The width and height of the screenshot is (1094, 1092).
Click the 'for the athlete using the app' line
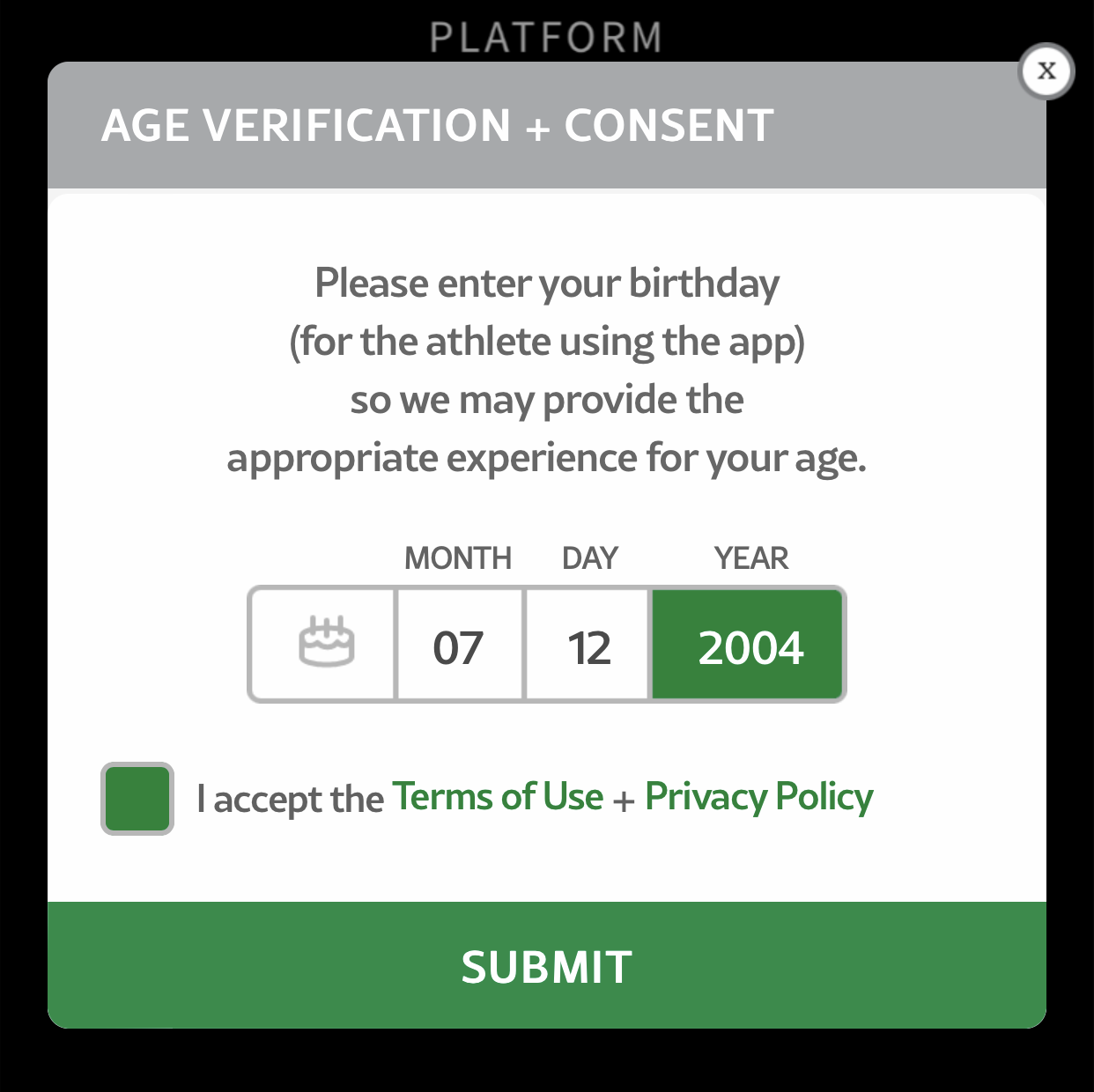click(547, 342)
